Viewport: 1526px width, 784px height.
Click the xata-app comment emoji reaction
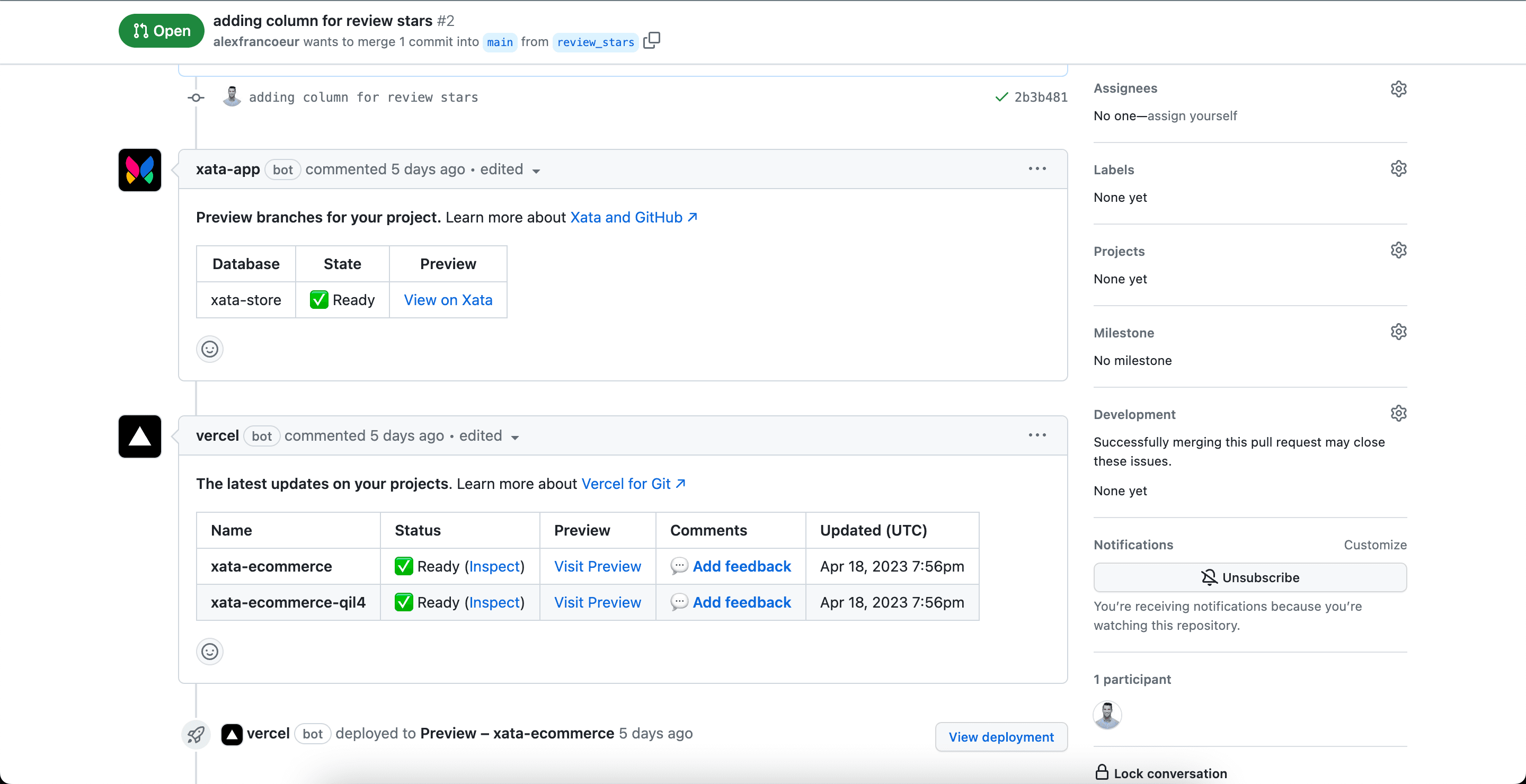210,349
